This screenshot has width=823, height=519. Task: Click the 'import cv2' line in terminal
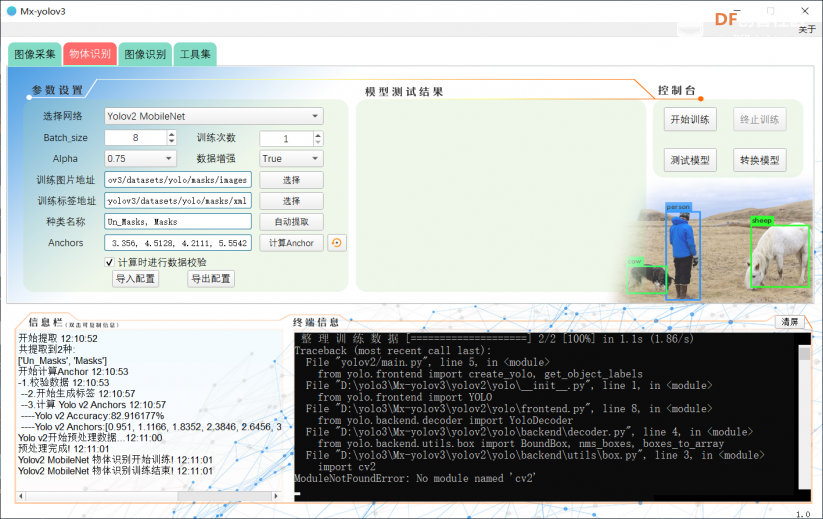(x=346, y=467)
